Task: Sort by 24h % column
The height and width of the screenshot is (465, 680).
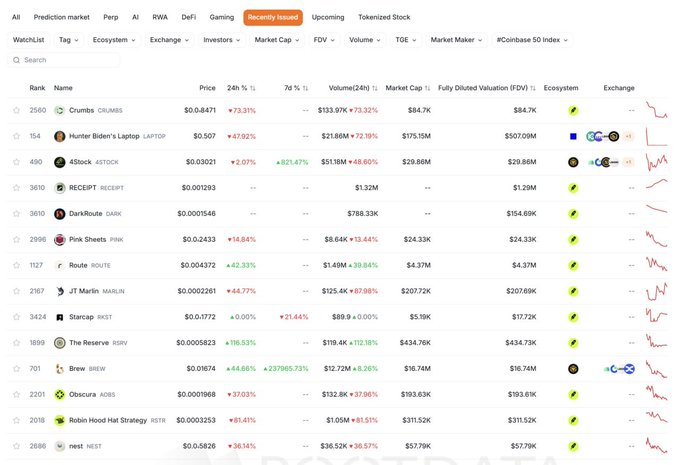Action: 241,88
